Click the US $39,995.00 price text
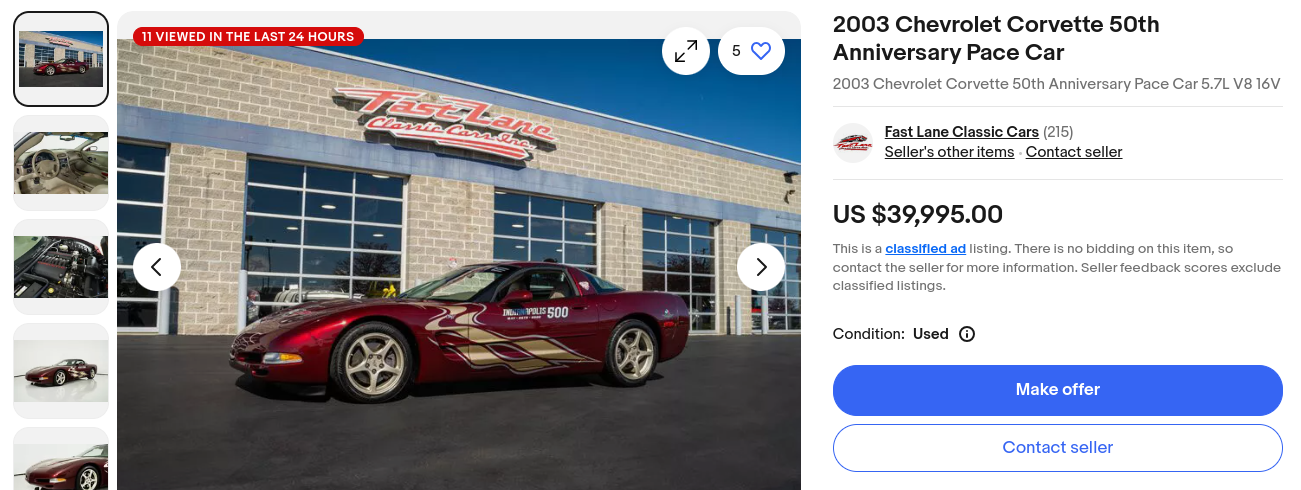The height and width of the screenshot is (490, 1301). click(x=918, y=215)
